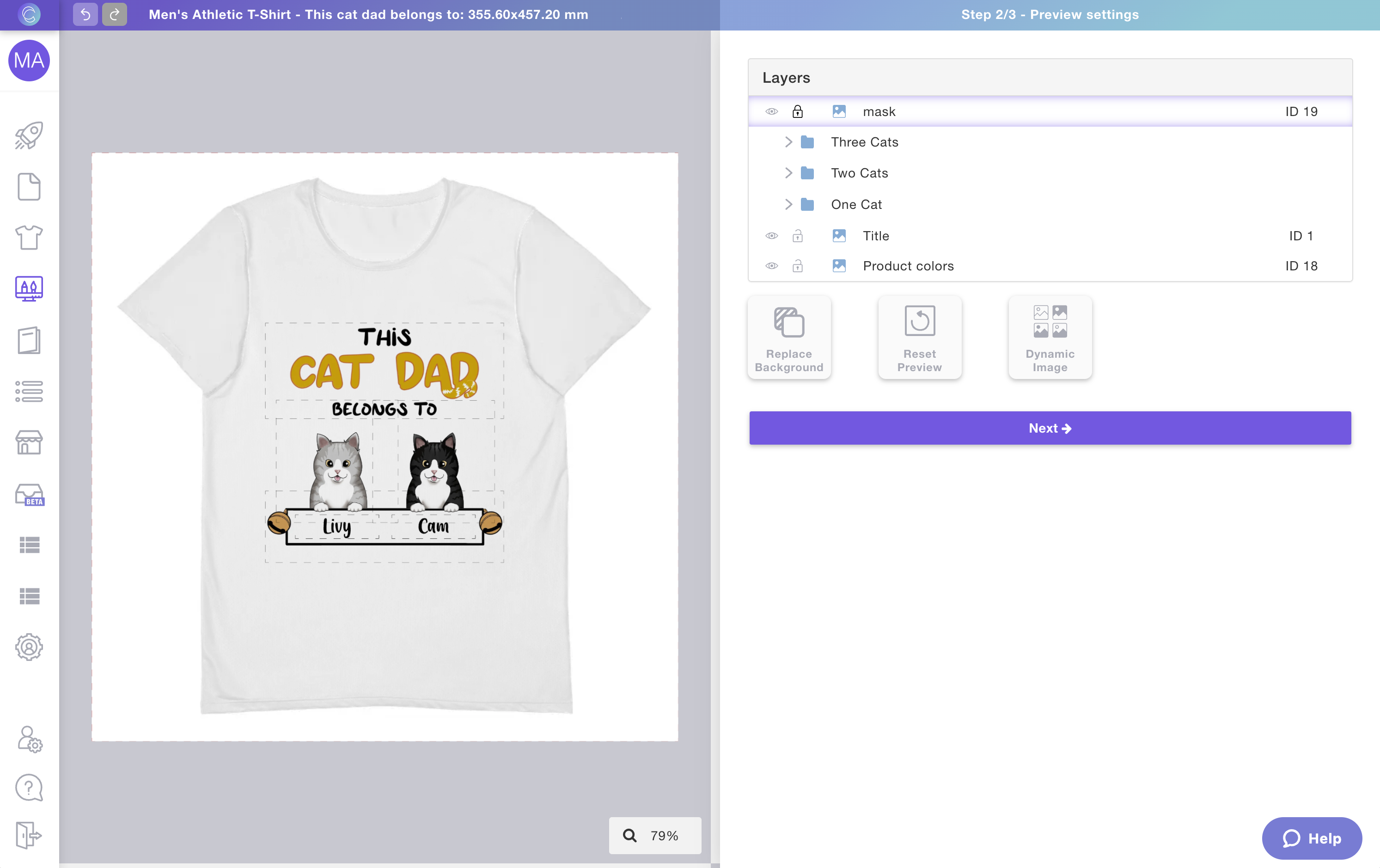This screenshot has width=1380, height=868.
Task: Click the Replace Background button
Action: 789,338
